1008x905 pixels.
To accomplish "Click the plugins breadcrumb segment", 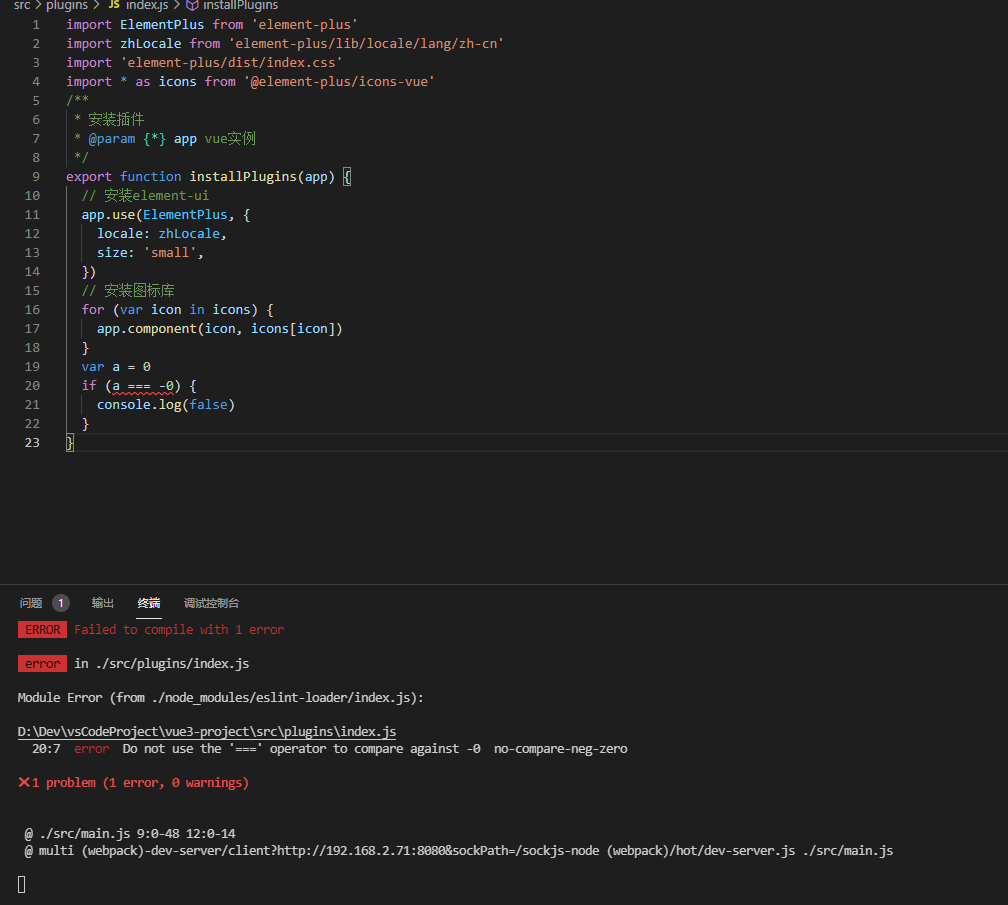I will point(67,5).
